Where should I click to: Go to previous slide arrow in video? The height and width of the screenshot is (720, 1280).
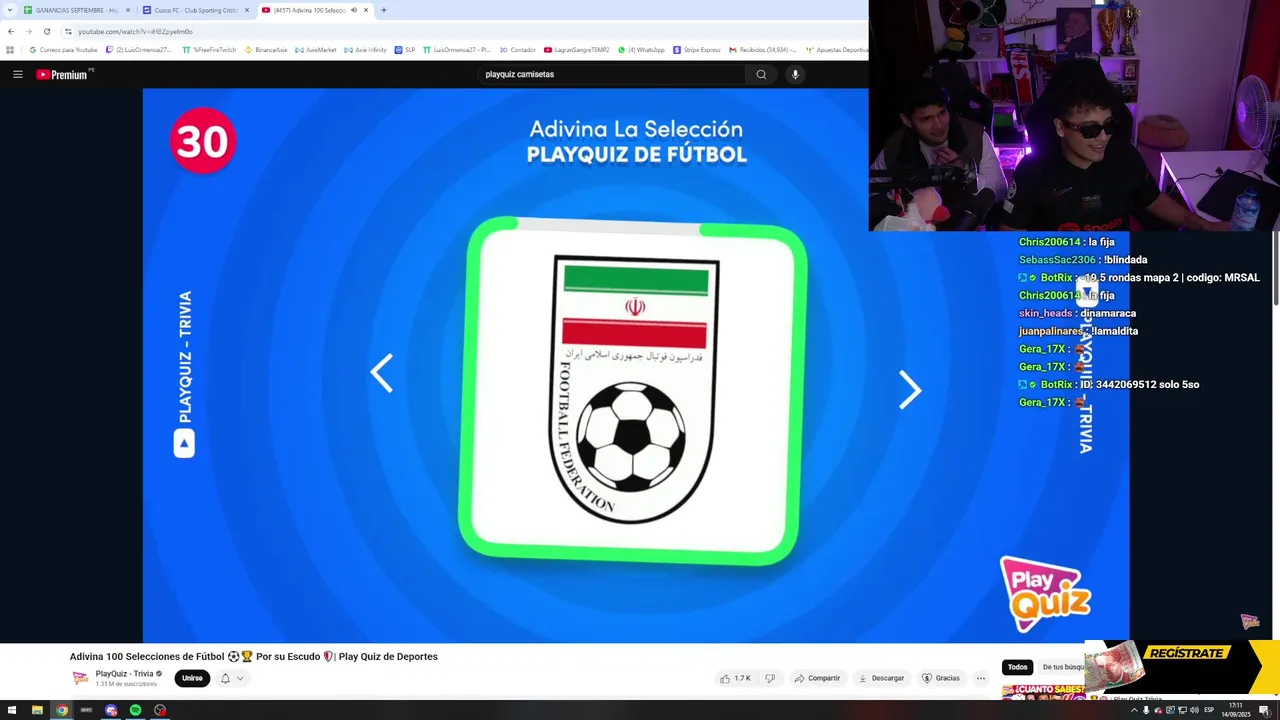click(x=381, y=372)
